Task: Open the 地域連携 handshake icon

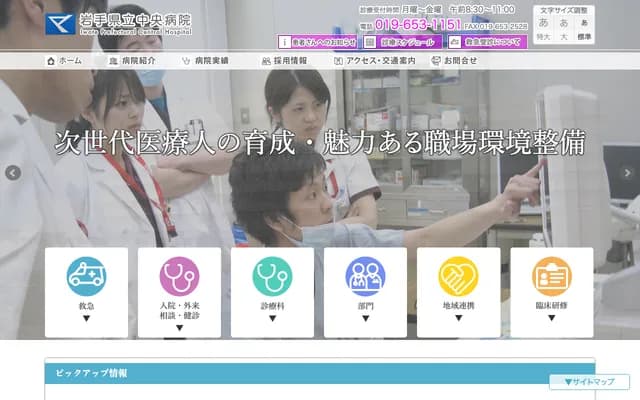Action: point(458,276)
